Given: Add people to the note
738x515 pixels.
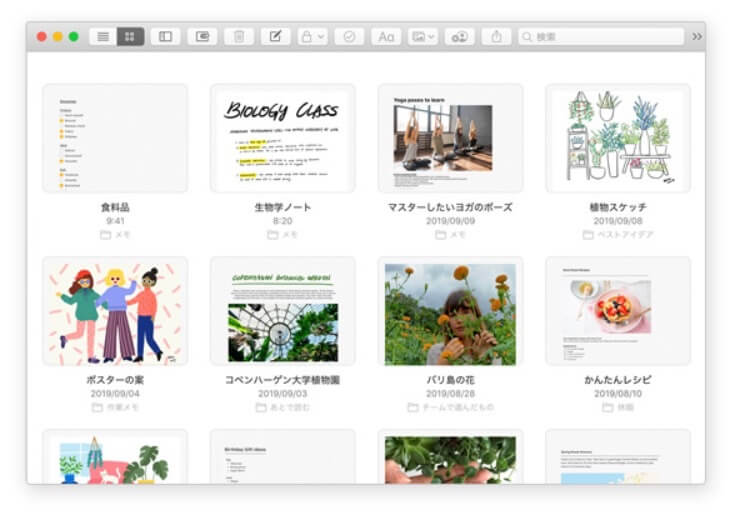Looking at the screenshot, I should tap(459, 36).
